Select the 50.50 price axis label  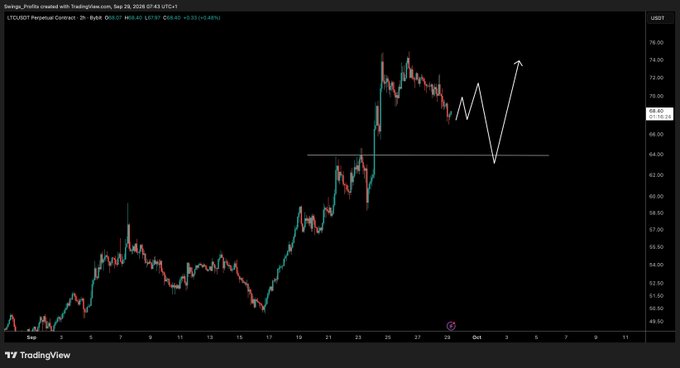pos(656,309)
